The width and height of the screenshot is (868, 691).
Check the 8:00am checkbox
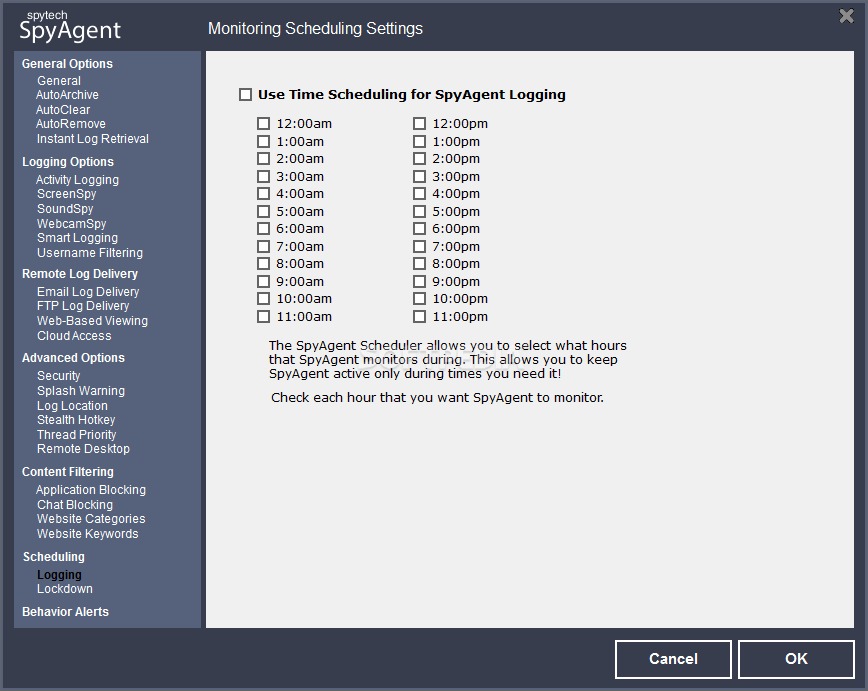pos(264,264)
